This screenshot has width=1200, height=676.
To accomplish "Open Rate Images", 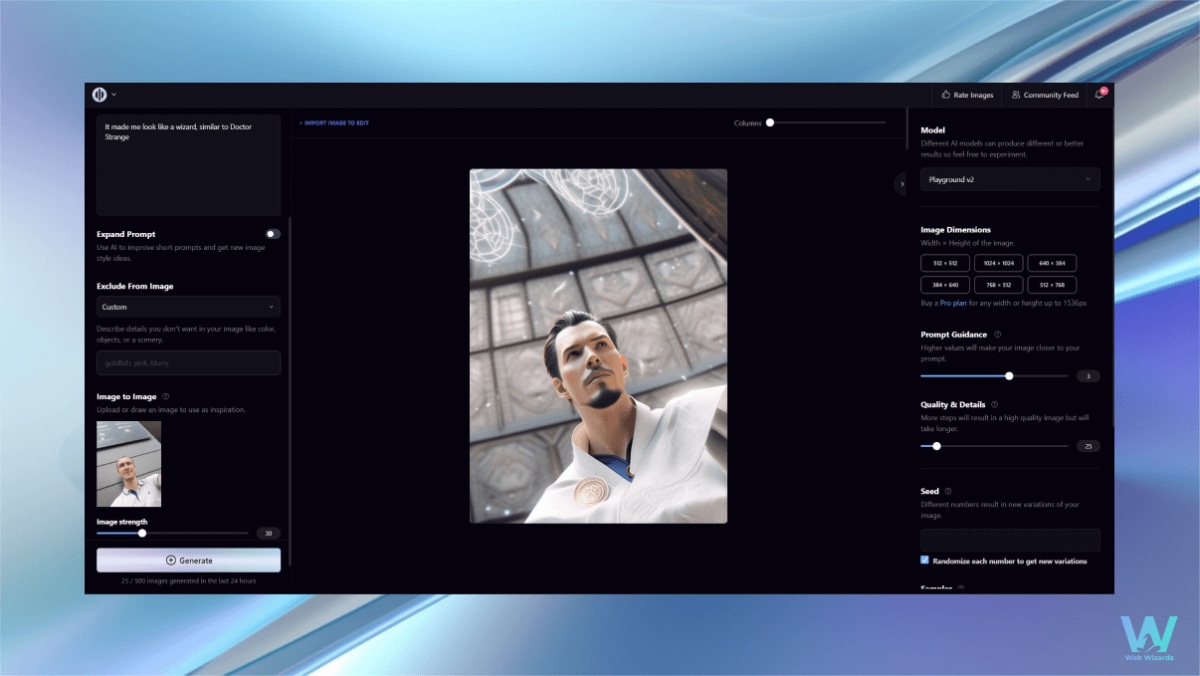I will pos(967,95).
